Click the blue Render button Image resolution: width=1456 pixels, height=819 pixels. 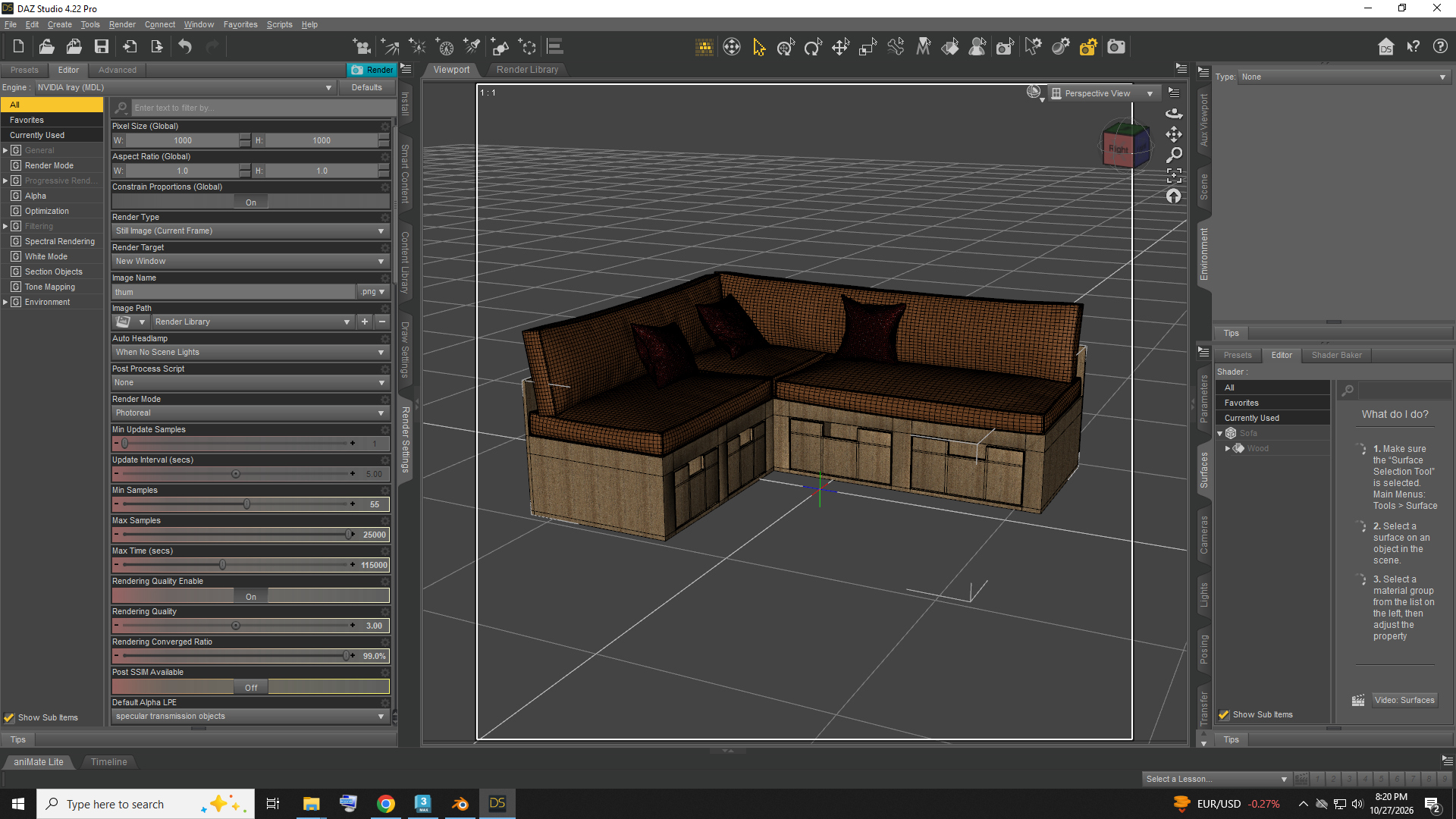point(372,70)
